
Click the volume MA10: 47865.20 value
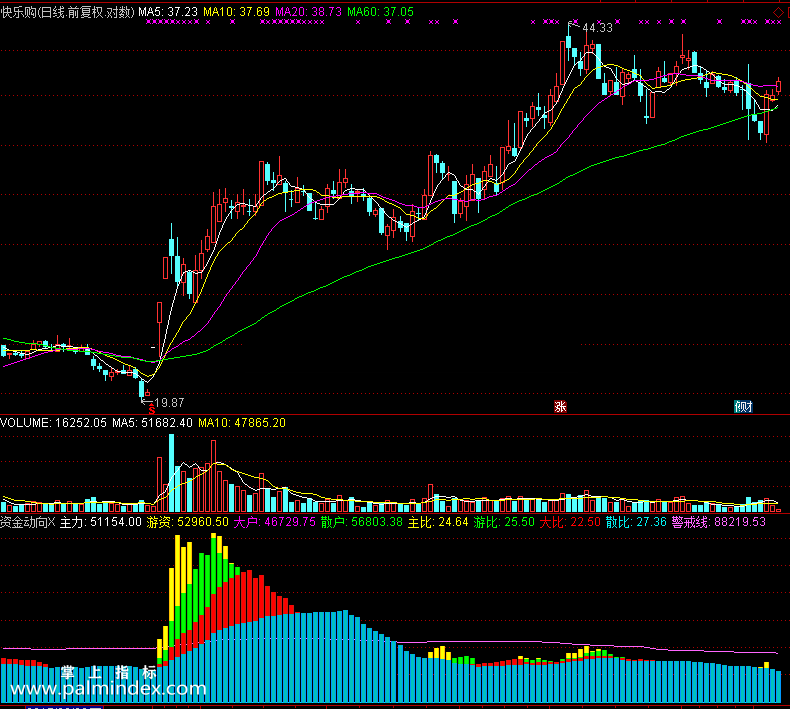242,423
